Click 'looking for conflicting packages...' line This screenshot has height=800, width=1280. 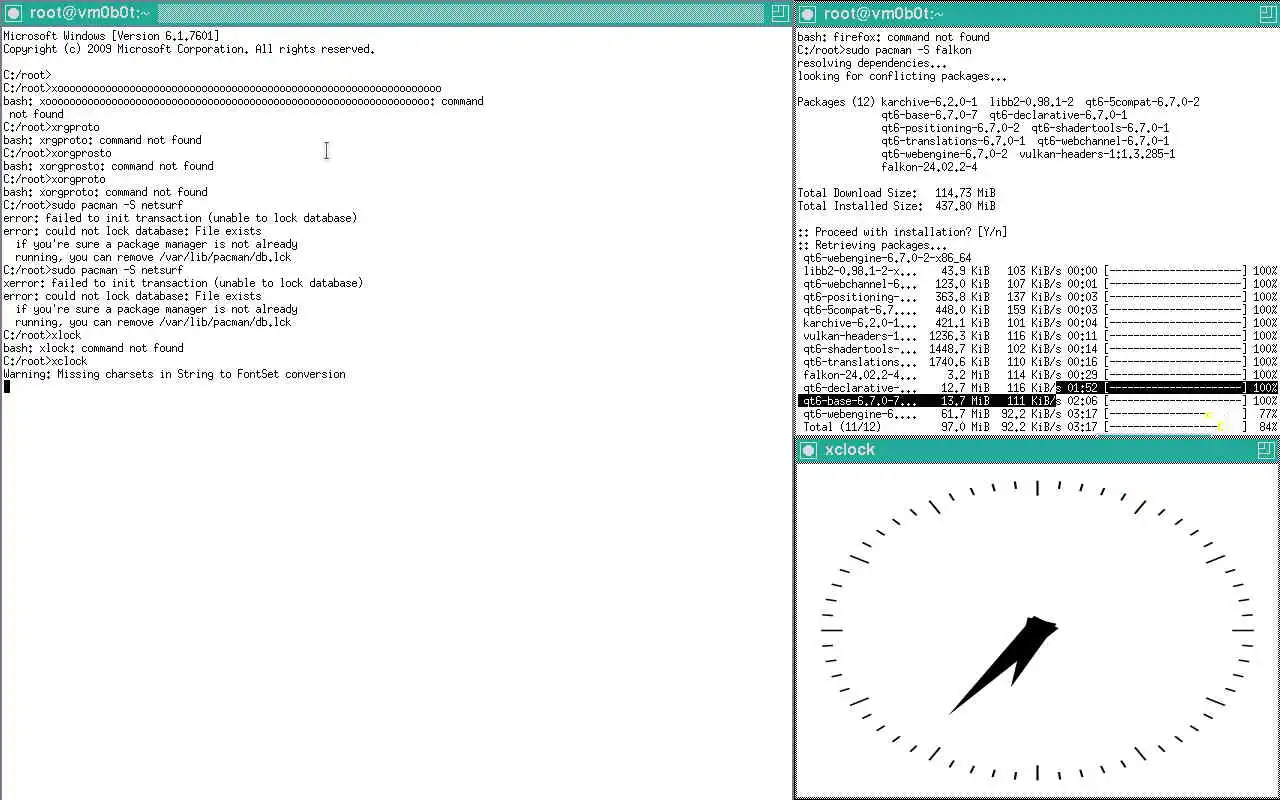(x=902, y=76)
